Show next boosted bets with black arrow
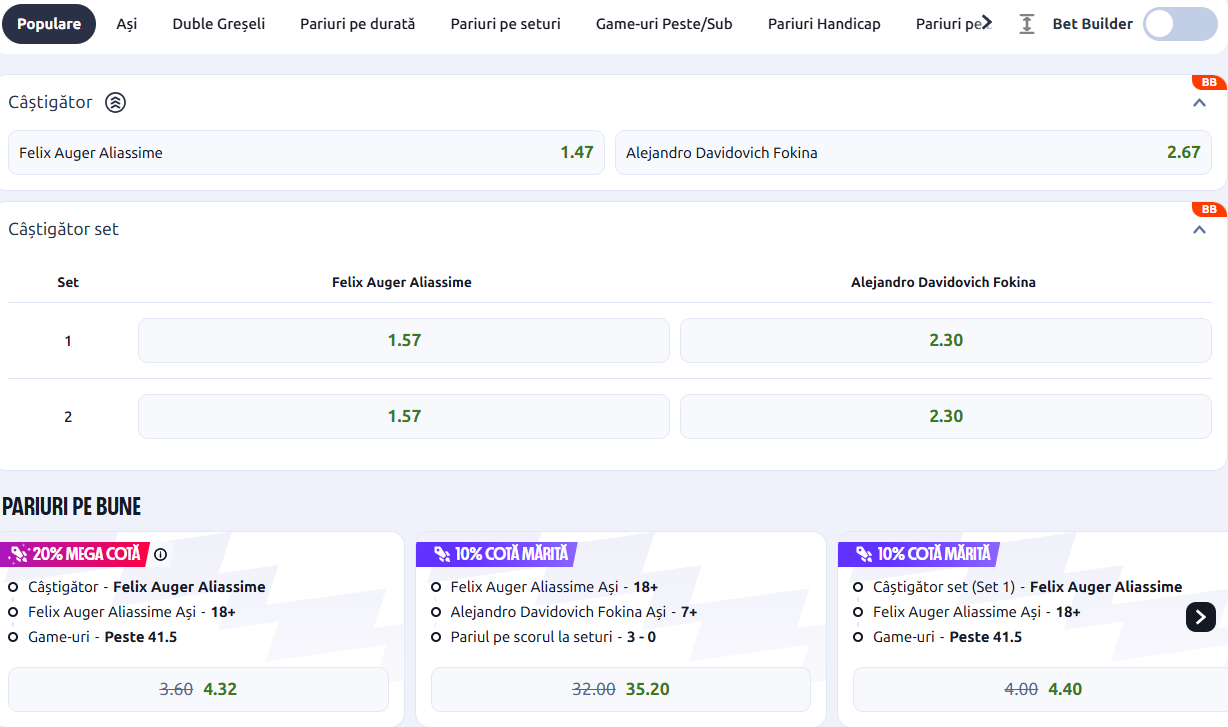Image resolution: width=1228 pixels, height=727 pixels. click(x=1201, y=616)
